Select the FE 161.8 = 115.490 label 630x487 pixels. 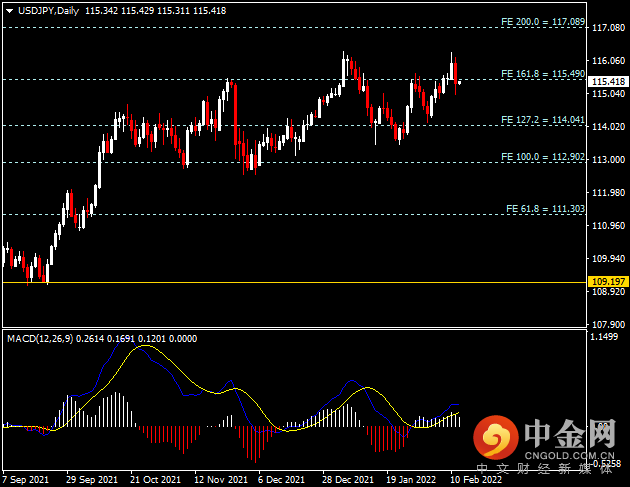543,74
